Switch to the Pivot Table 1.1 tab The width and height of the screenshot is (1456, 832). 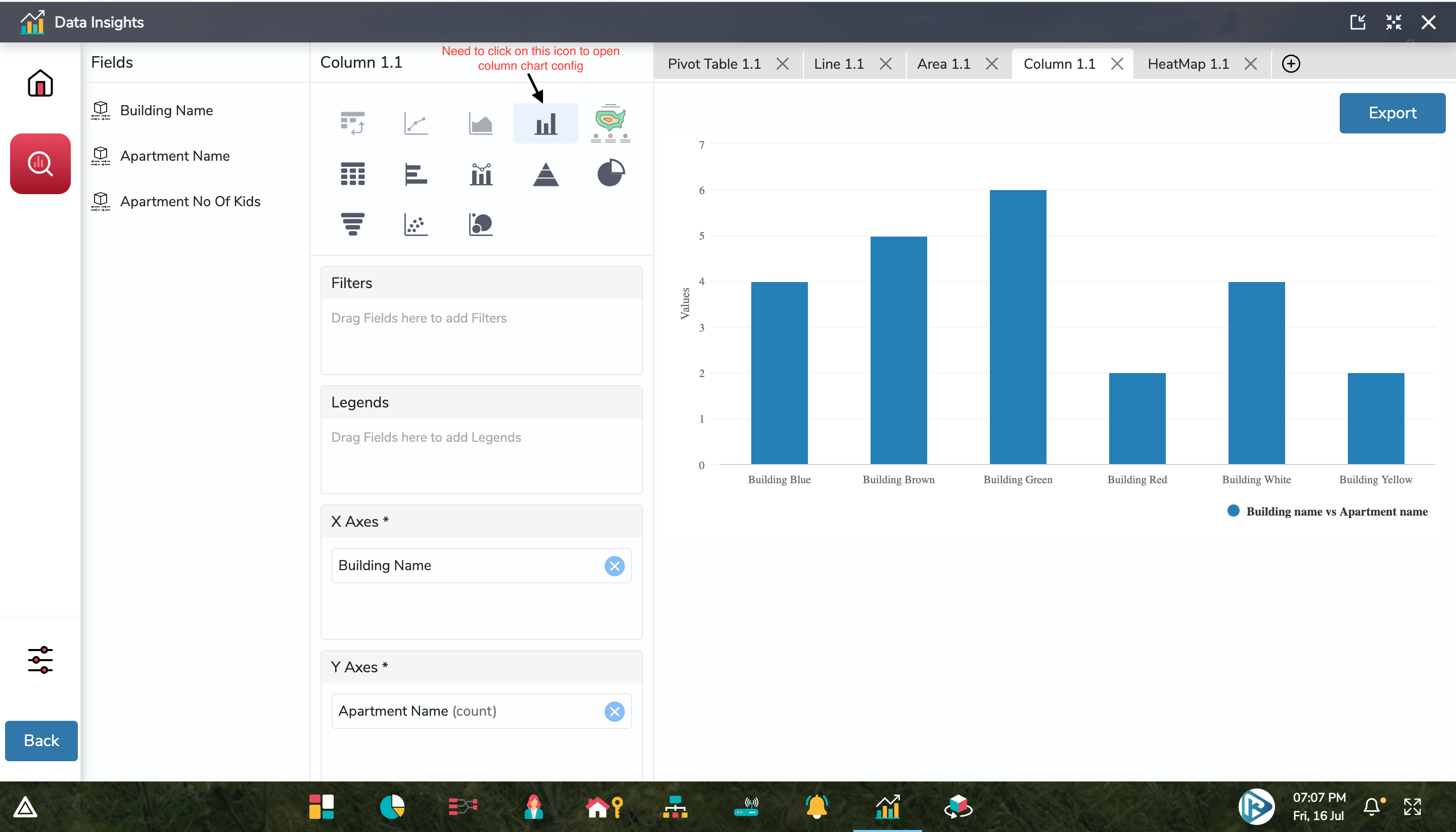pos(714,63)
